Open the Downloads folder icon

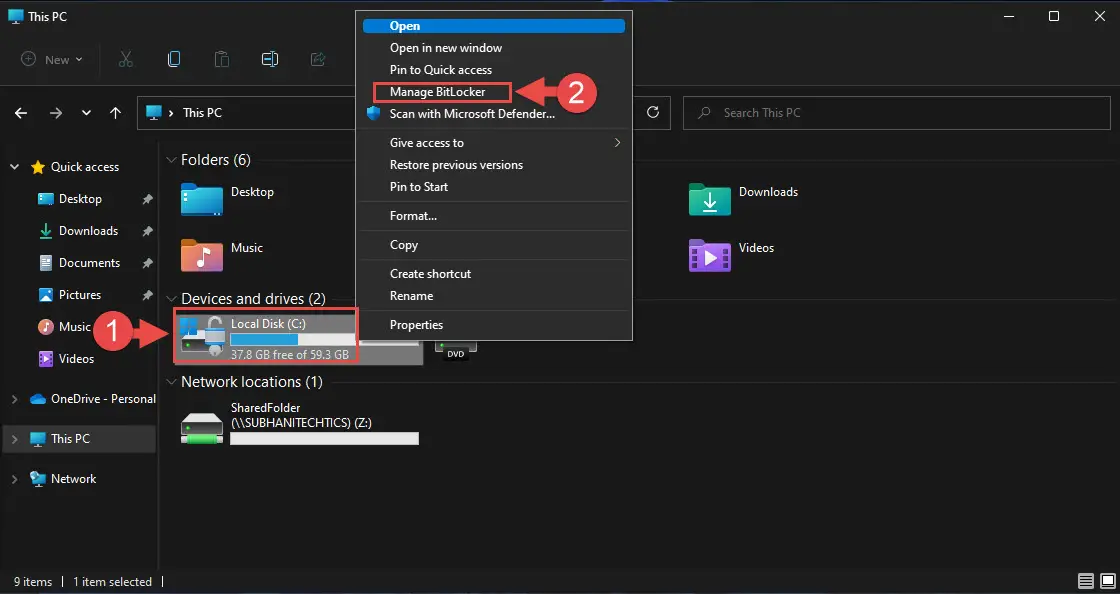click(709, 199)
